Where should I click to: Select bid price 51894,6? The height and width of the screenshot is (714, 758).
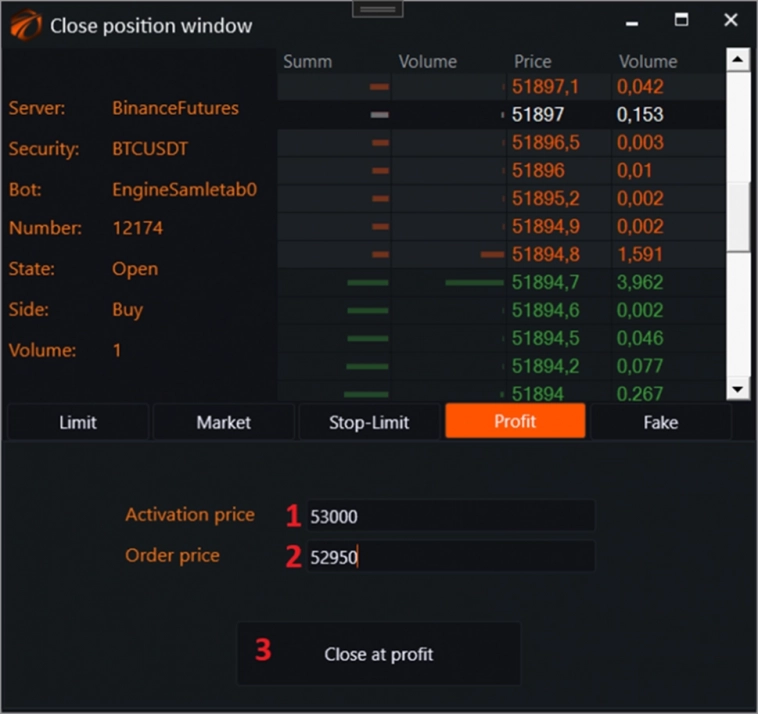pyautogui.click(x=545, y=310)
